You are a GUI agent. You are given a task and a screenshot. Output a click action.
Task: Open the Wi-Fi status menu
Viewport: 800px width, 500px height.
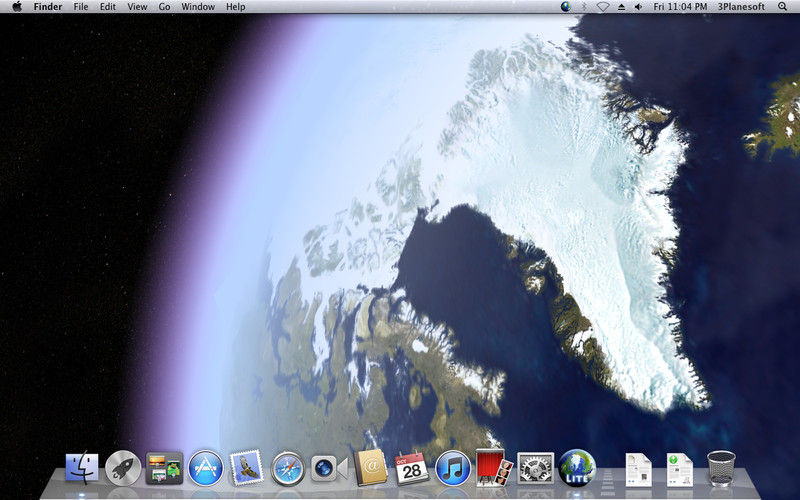click(x=603, y=7)
